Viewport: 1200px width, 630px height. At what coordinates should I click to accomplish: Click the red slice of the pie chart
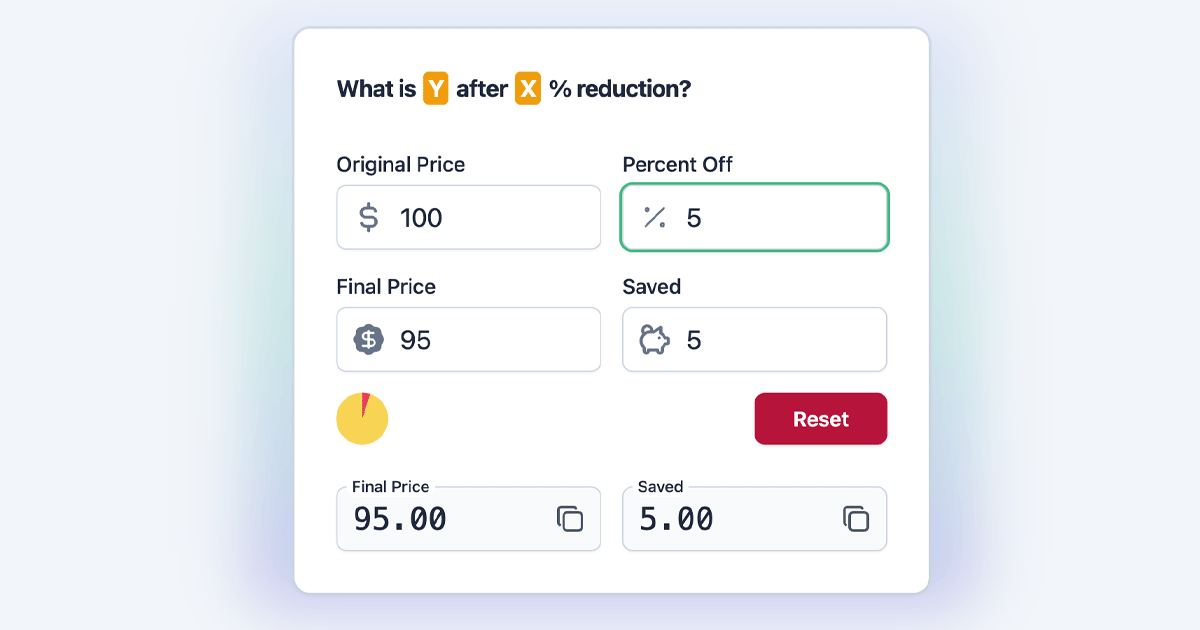(365, 404)
